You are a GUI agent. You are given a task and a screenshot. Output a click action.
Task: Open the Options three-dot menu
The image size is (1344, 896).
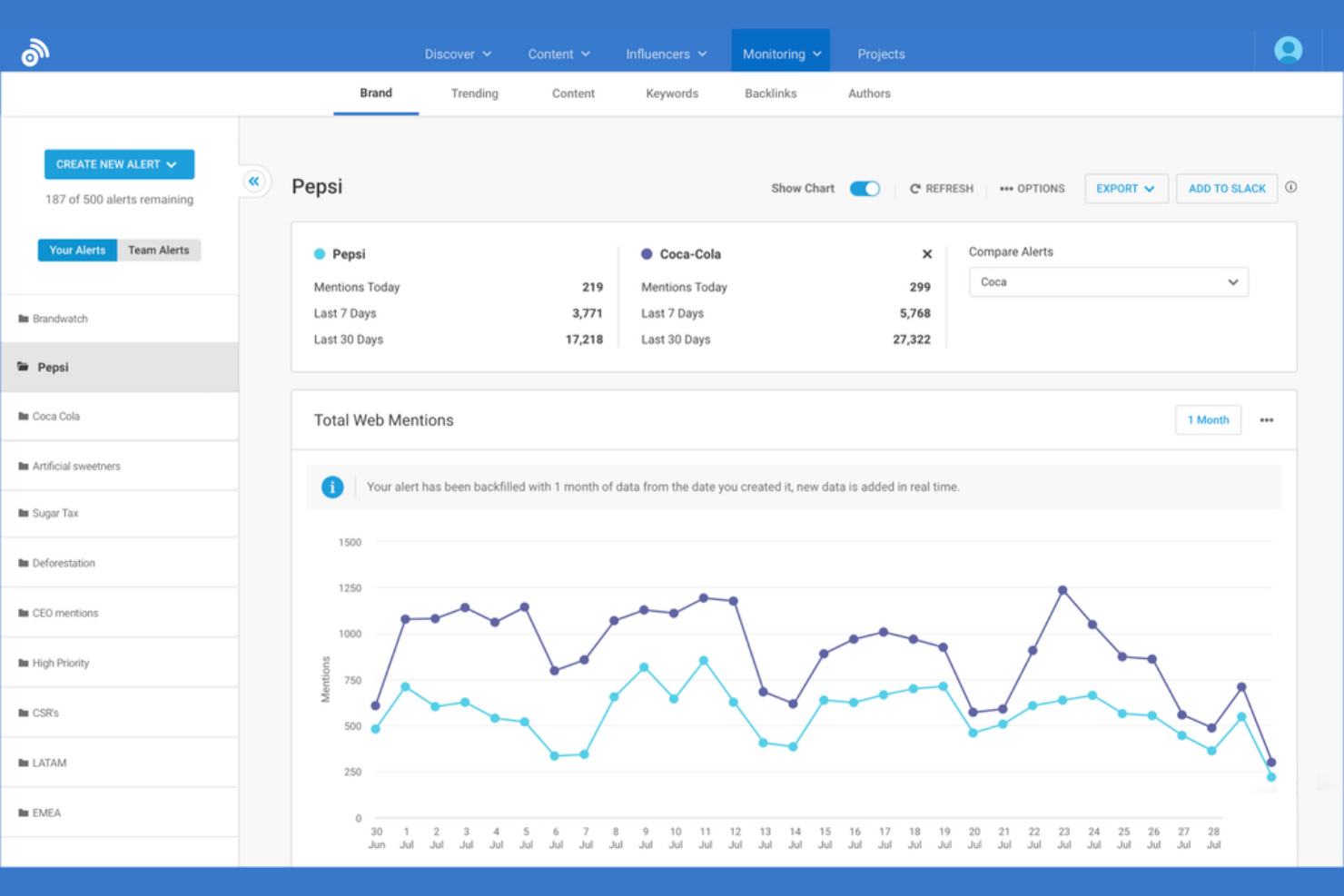[x=1032, y=189]
